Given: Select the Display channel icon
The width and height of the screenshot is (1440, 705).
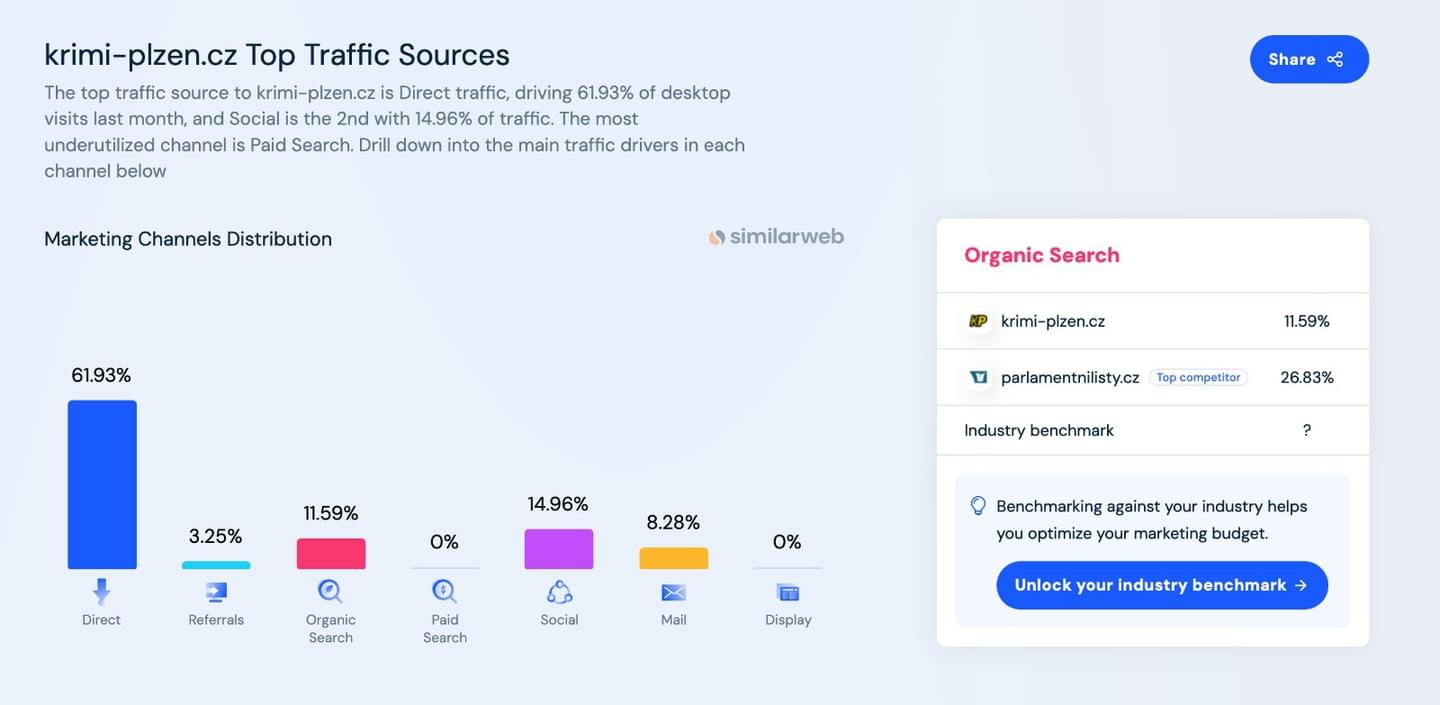Looking at the screenshot, I should [788, 593].
